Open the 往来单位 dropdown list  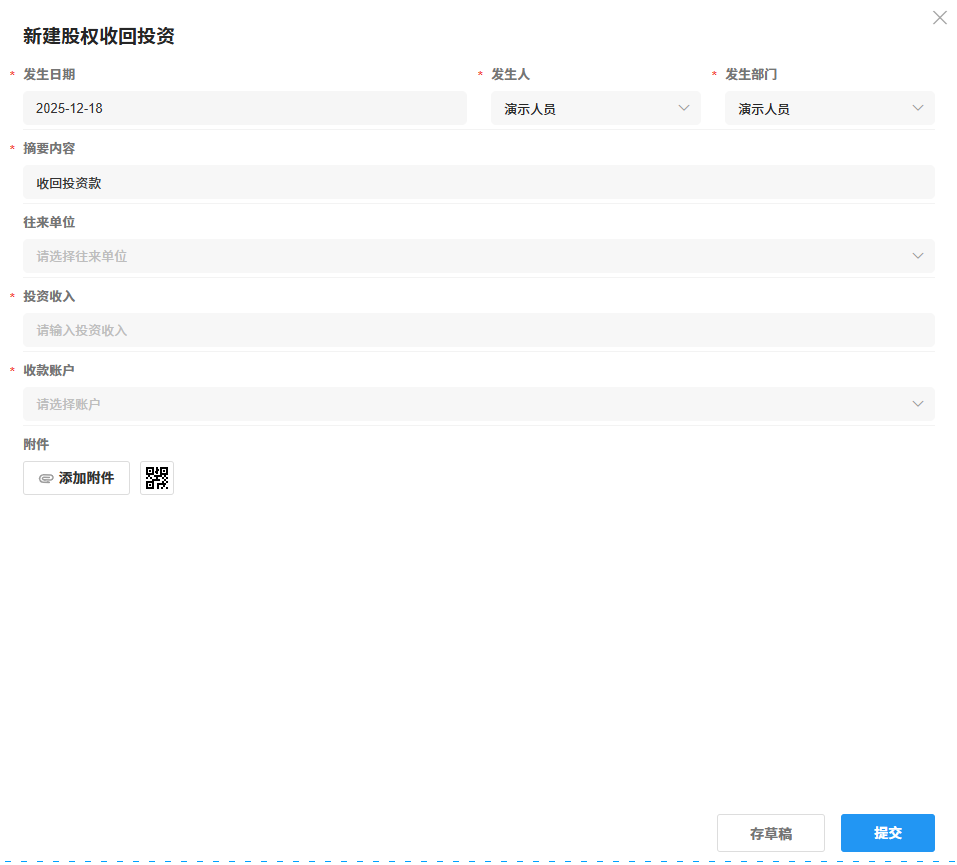478,255
